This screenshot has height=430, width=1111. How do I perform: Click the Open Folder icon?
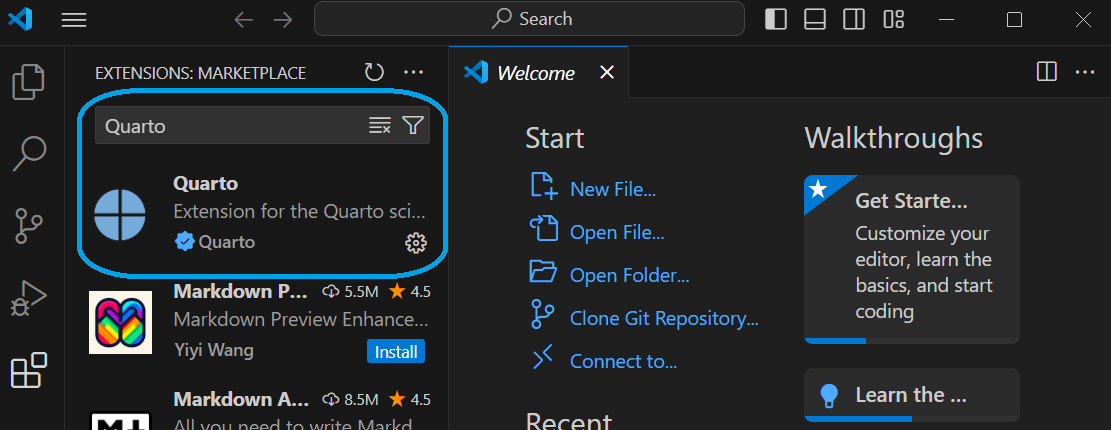[x=544, y=272]
